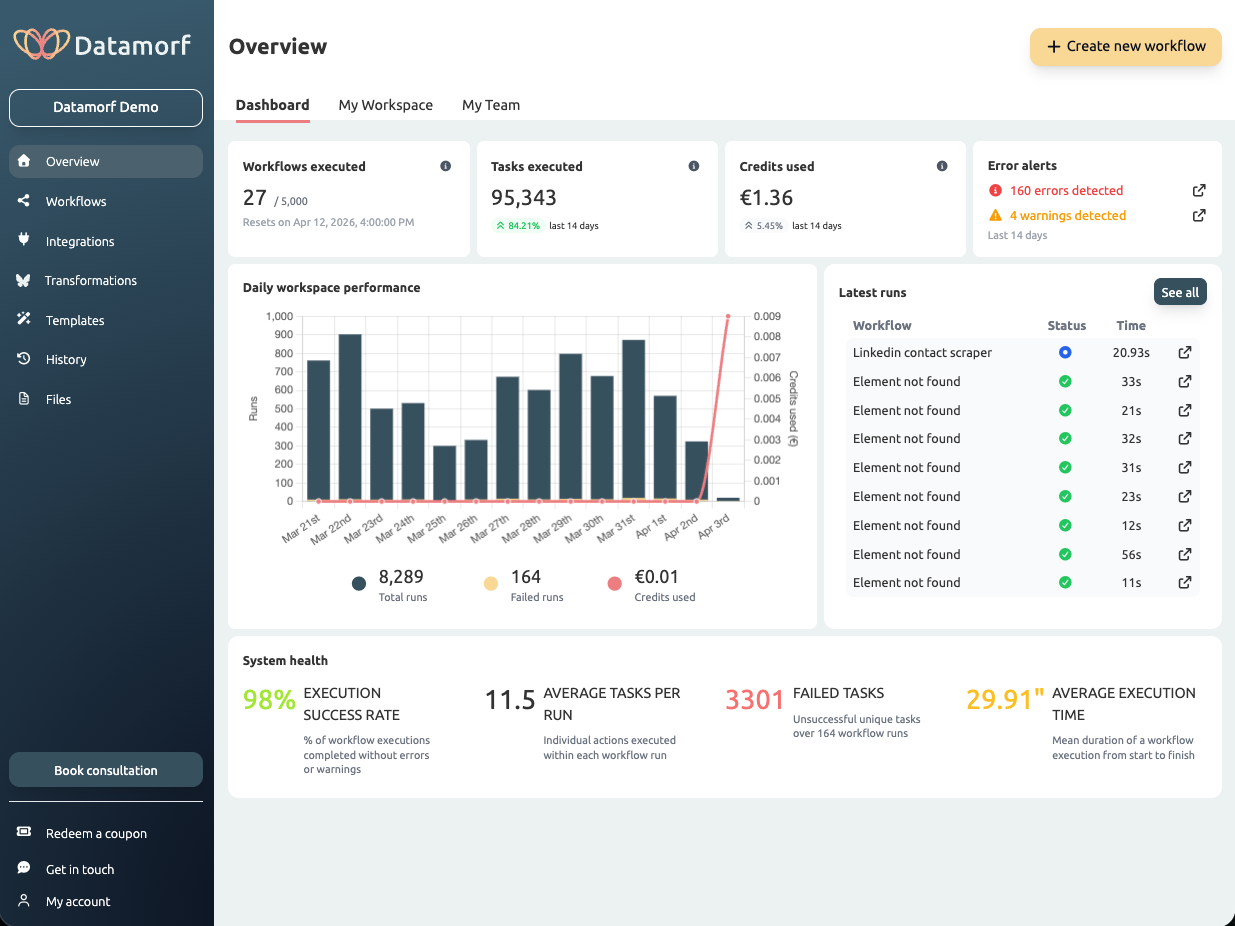The image size is (1235, 926).
Task: Click Create new workflow button
Action: coord(1126,46)
